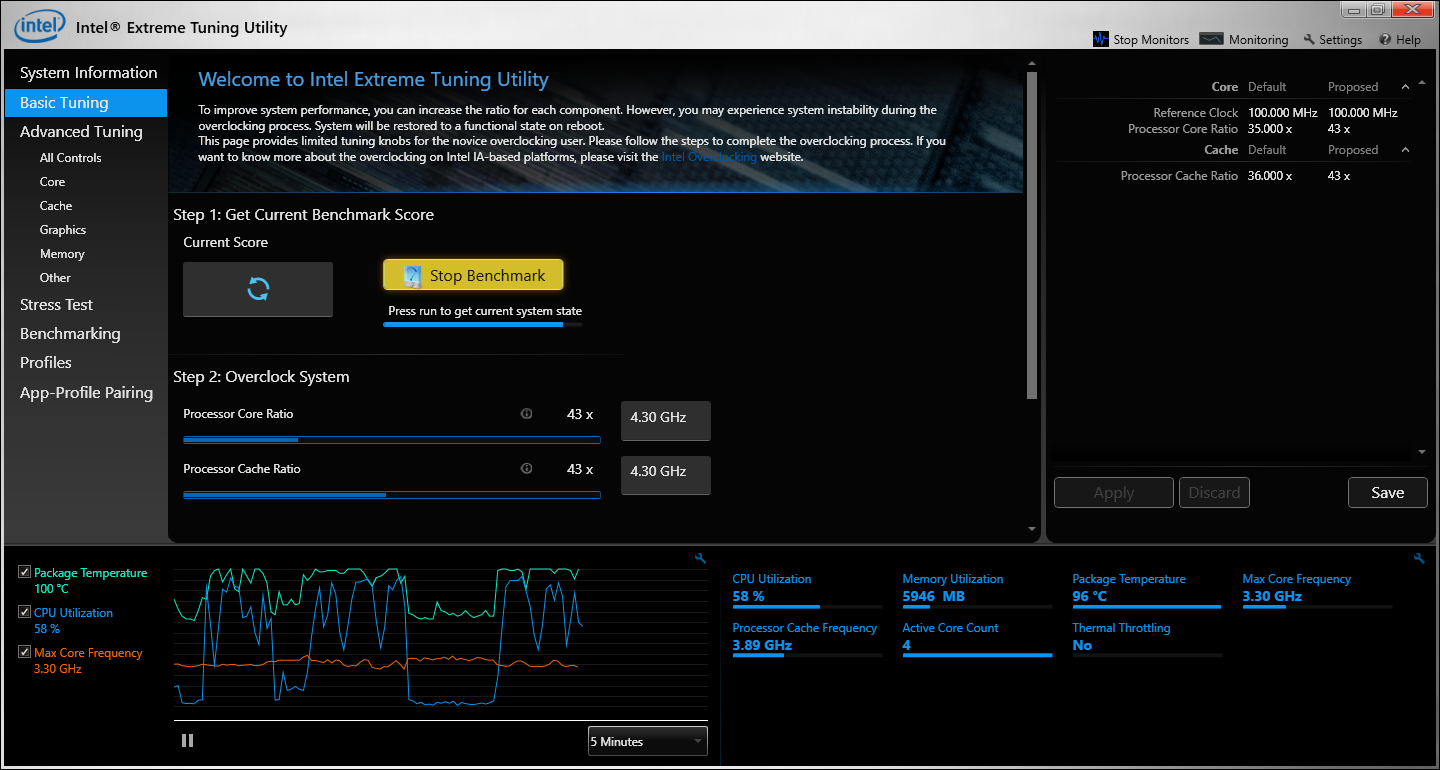Click the Stop Monitors waveform icon
The width and height of the screenshot is (1440, 770).
(x=1101, y=39)
